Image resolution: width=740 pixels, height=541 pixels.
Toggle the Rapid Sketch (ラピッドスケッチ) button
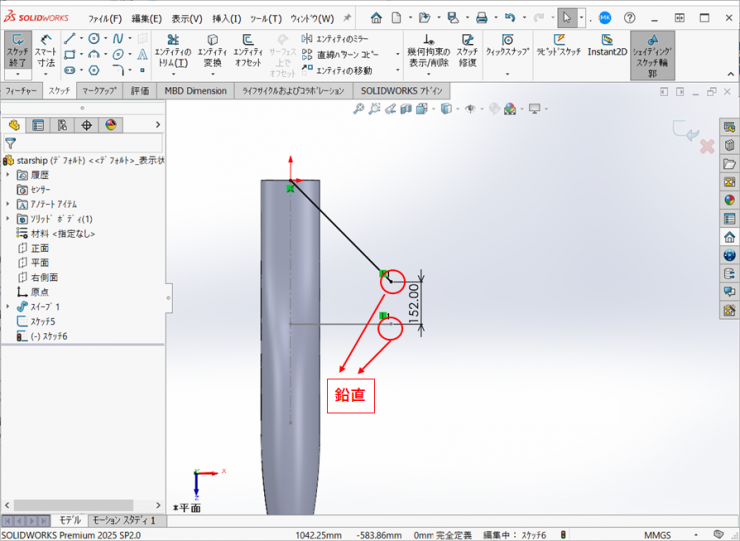pyautogui.click(x=556, y=51)
